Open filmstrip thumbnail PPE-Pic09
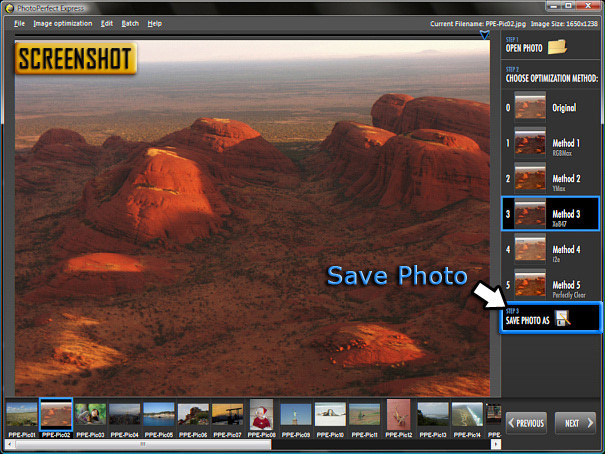 [296, 415]
